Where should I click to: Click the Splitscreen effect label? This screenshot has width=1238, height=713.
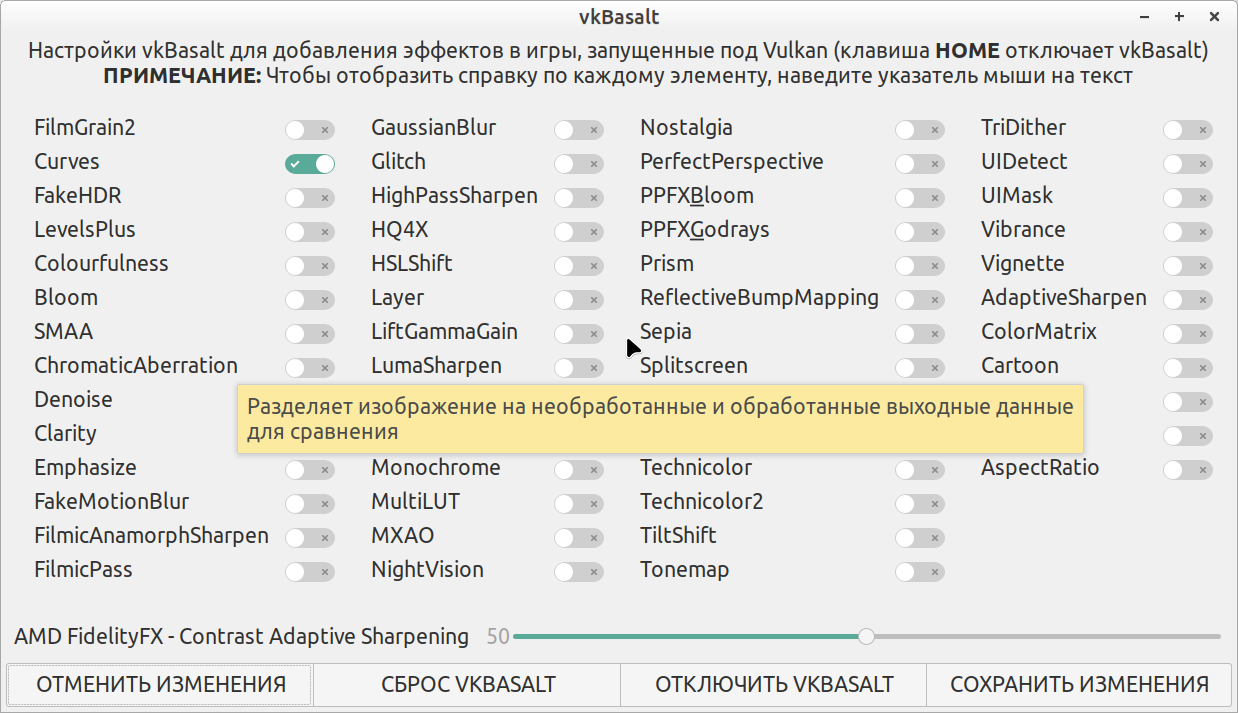pos(694,366)
